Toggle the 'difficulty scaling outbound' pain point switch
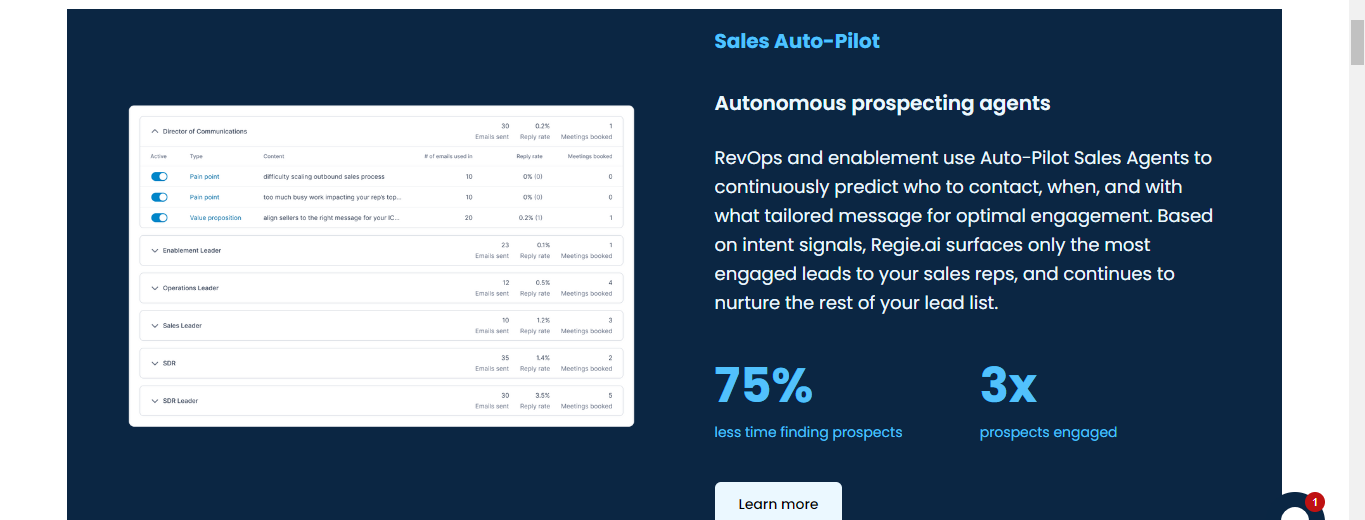The image size is (1365, 520). (x=159, y=177)
